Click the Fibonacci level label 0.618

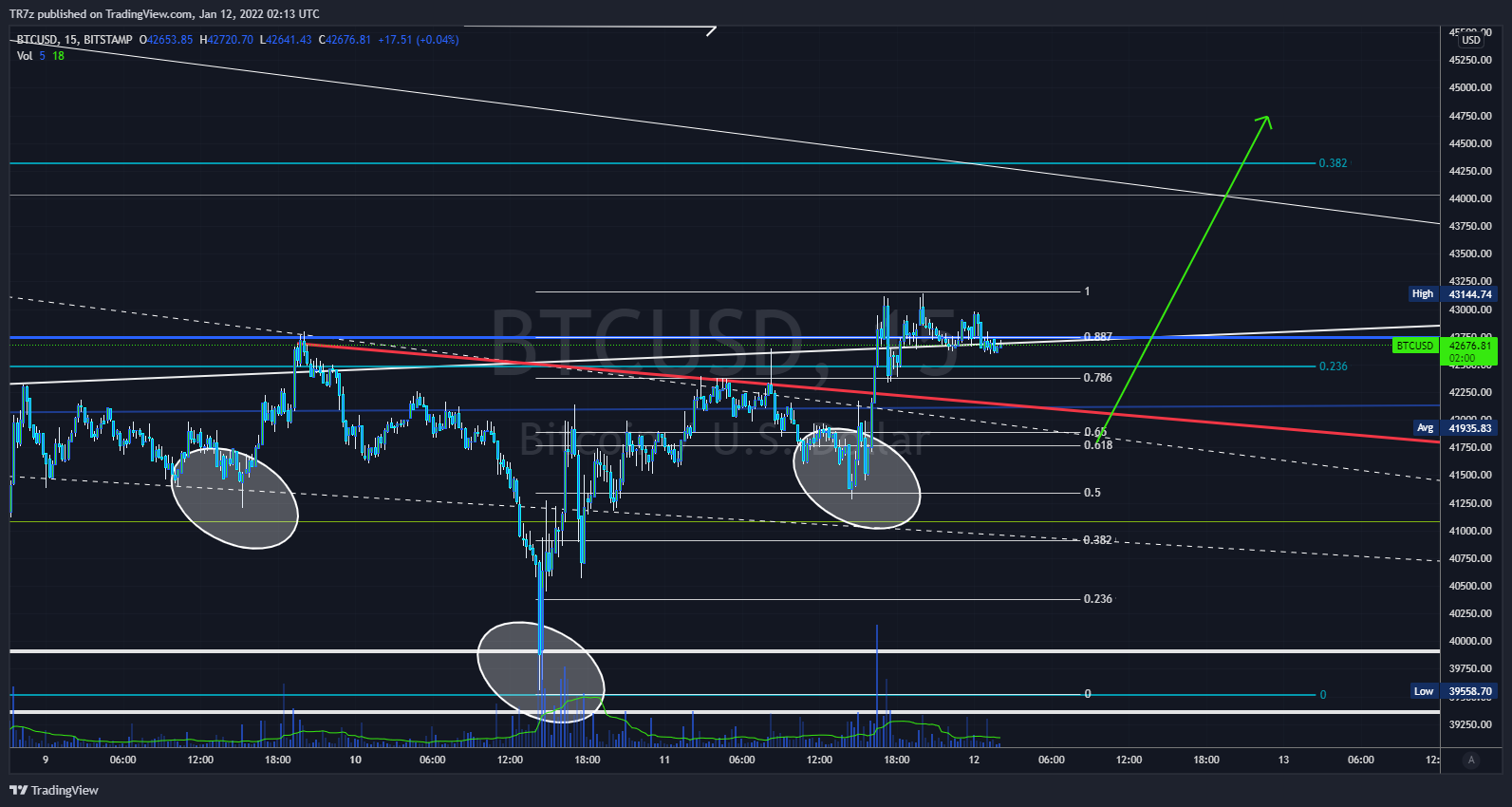[1098, 445]
